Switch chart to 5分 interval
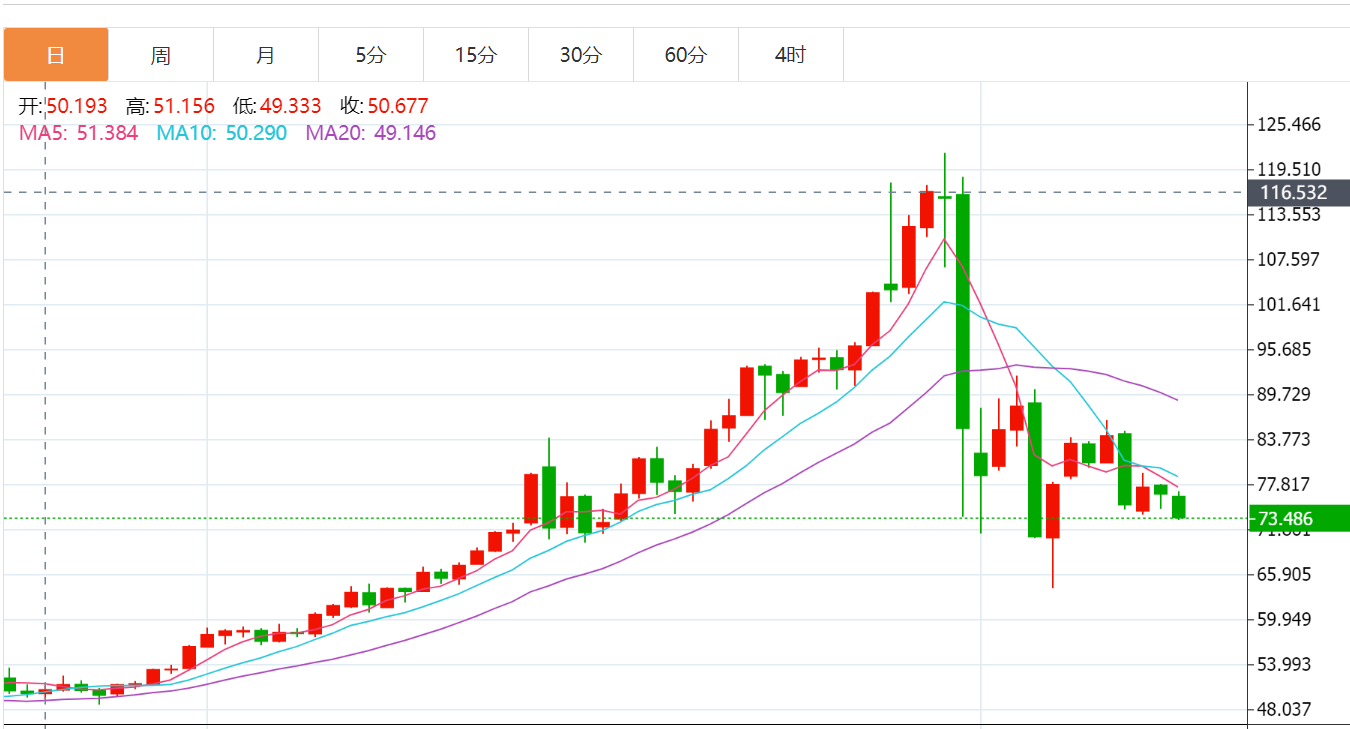The height and width of the screenshot is (729, 1350). [370, 55]
